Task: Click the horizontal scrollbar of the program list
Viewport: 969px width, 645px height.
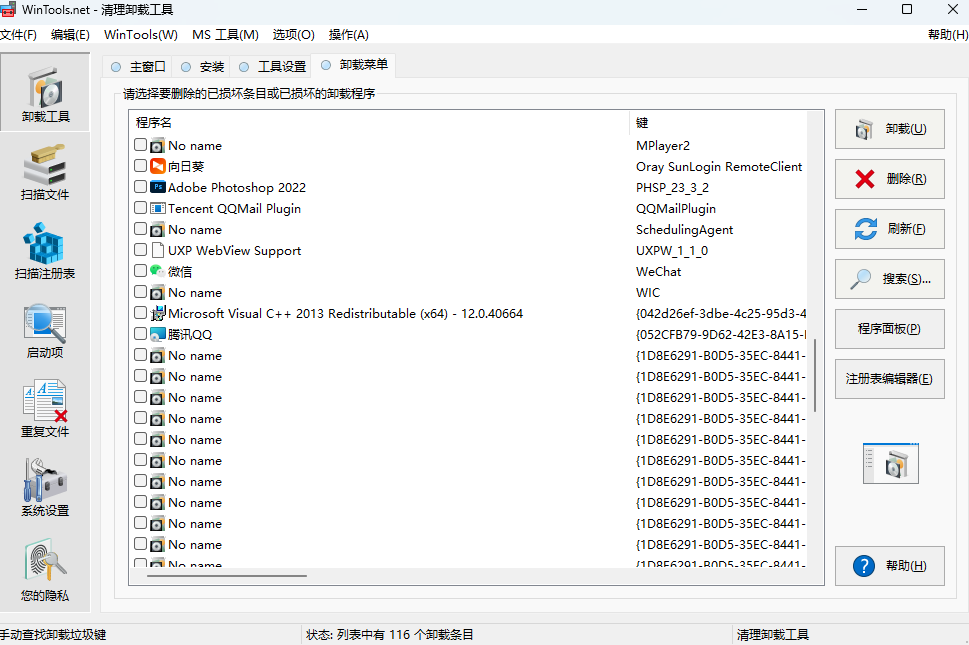Action: coord(227,576)
